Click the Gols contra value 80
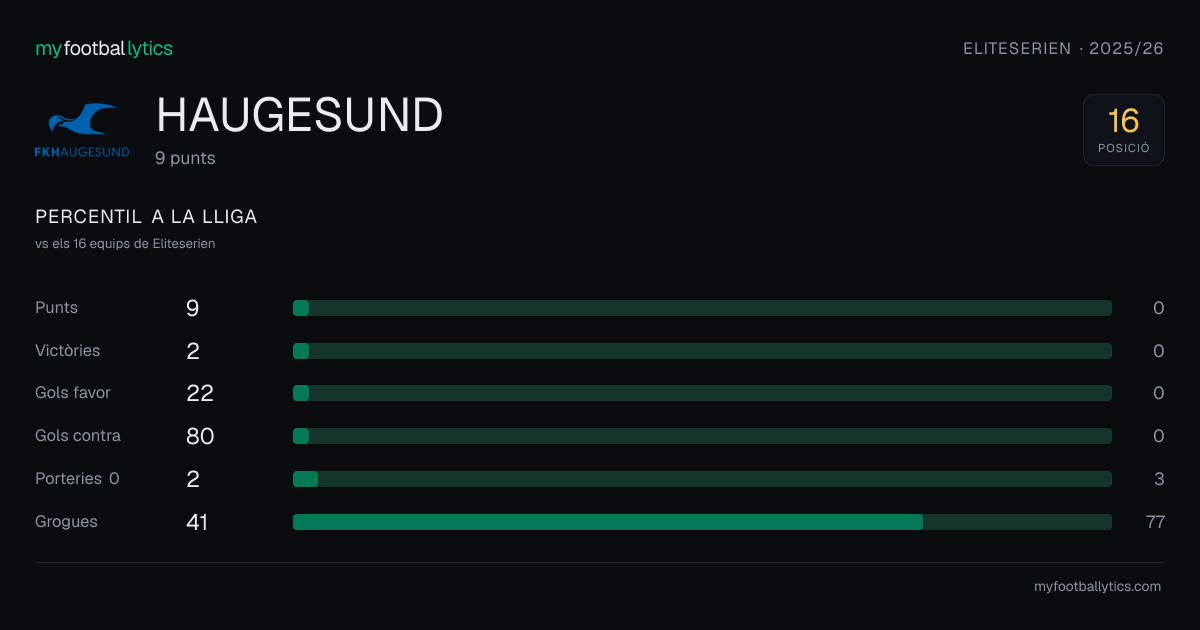Screen dimensions: 1200x630 point(200,436)
